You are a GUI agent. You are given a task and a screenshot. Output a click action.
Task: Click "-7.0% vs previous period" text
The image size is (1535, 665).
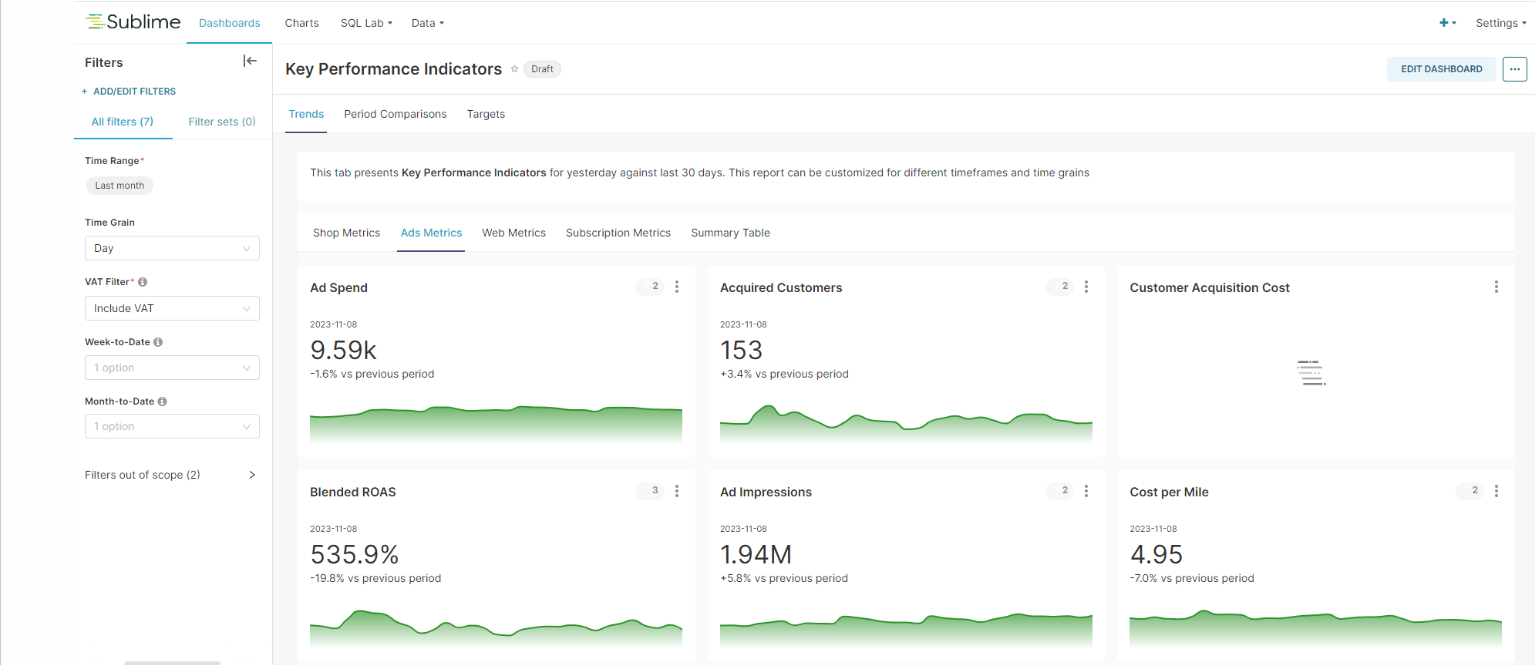(1192, 578)
